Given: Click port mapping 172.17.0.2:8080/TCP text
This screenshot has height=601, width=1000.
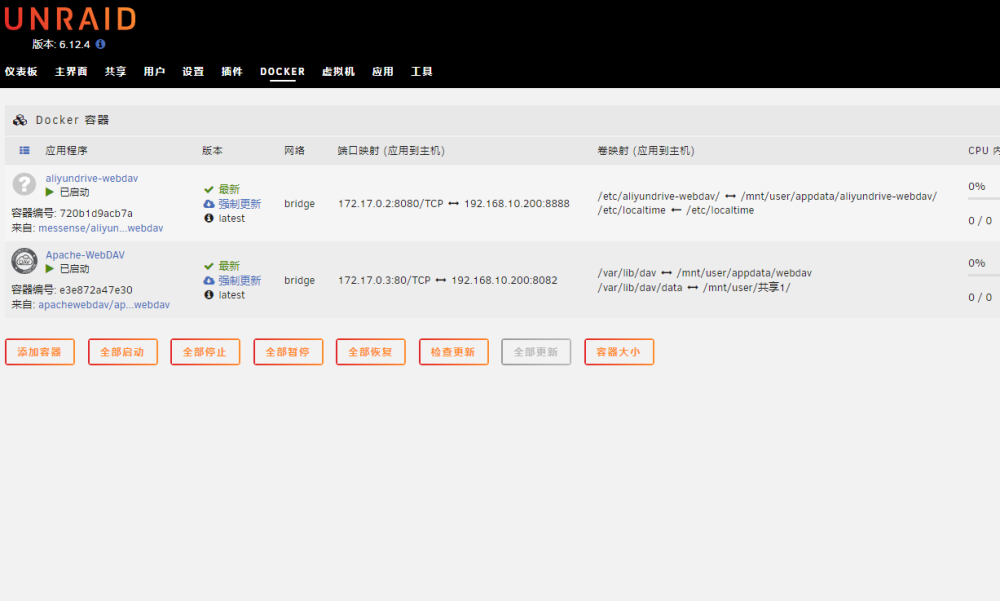Looking at the screenshot, I should coord(390,204).
